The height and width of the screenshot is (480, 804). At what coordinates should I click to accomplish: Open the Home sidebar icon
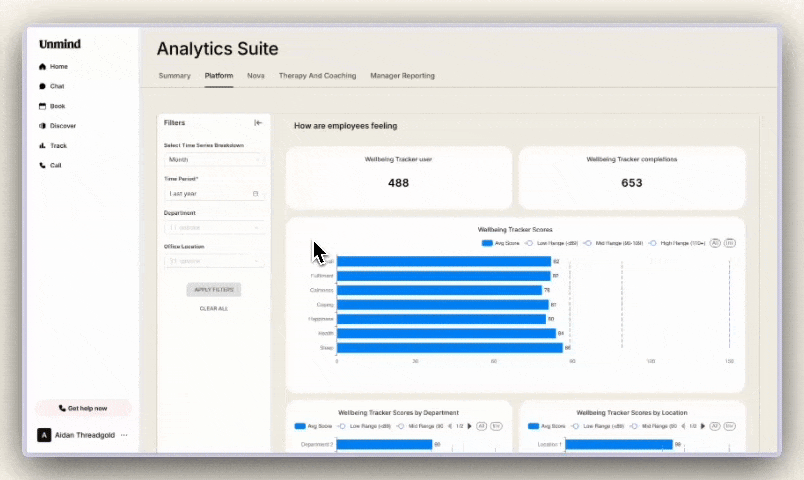[x=42, y=67]
